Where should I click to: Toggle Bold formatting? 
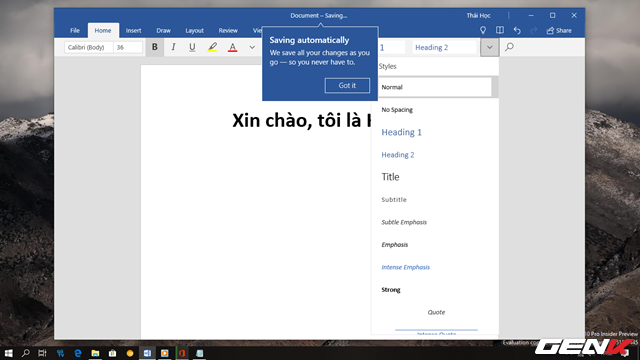click(155, 47)
